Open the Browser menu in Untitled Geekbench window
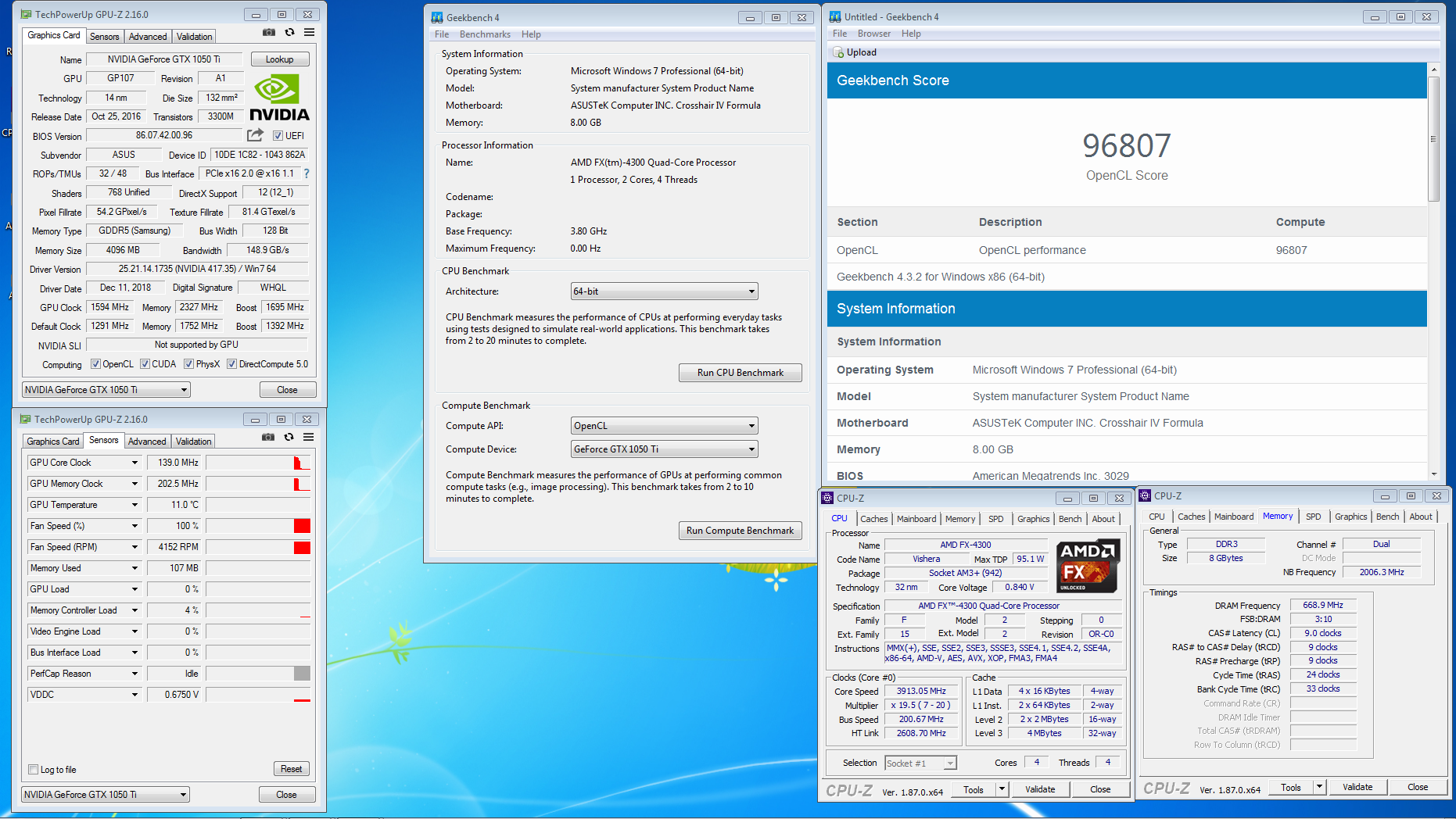The image size is (1456, 819). (874, 34)
